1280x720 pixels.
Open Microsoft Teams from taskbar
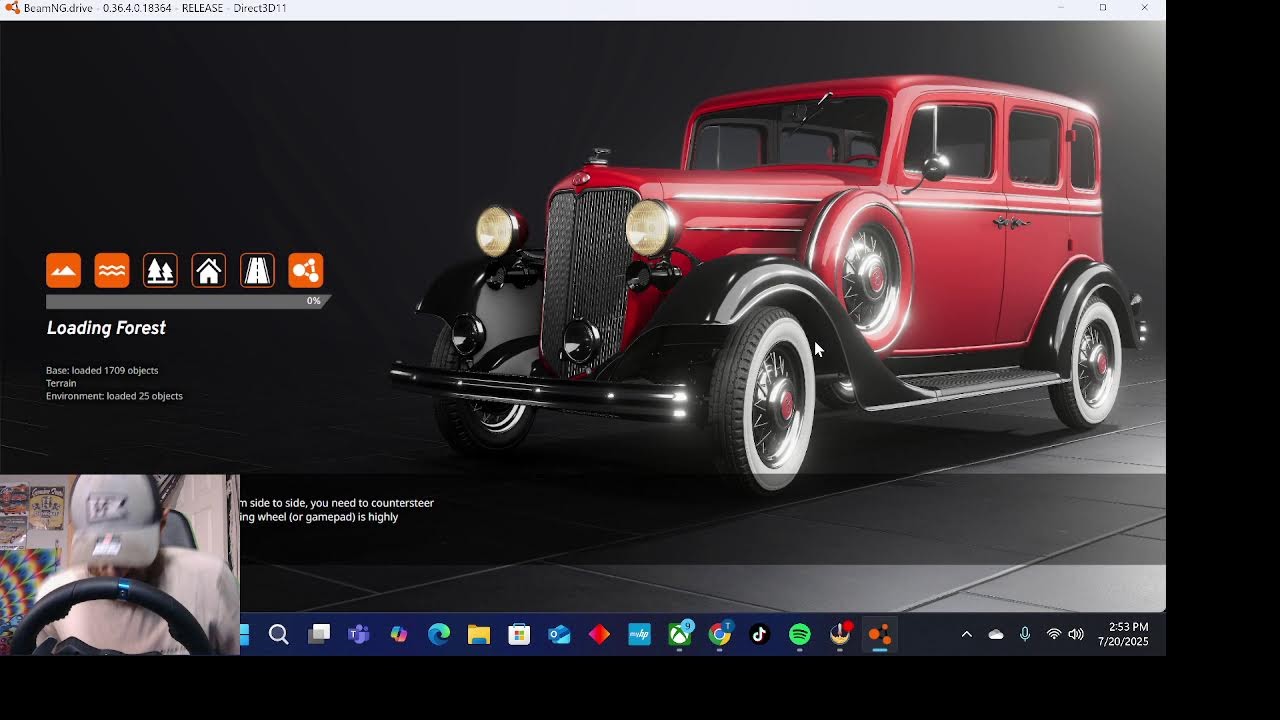tap(359, 634)
